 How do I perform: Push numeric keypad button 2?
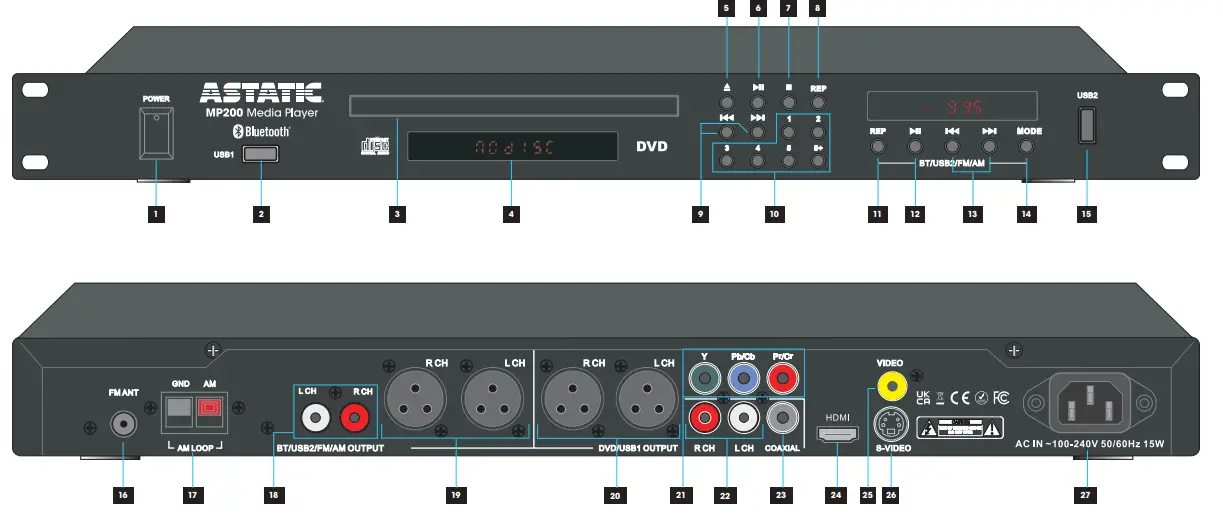click(x=818, y=131)
